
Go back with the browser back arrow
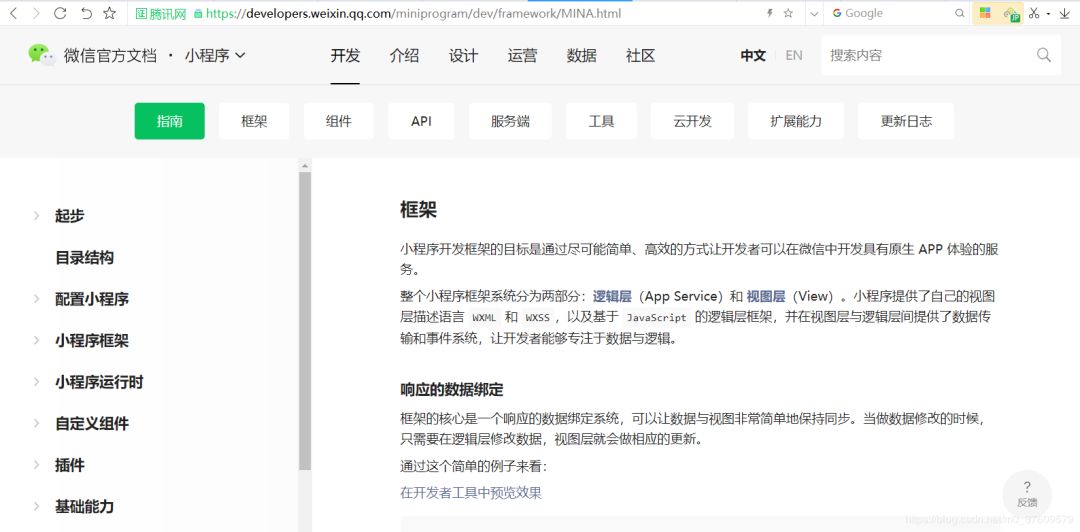[x=14, y=13]
